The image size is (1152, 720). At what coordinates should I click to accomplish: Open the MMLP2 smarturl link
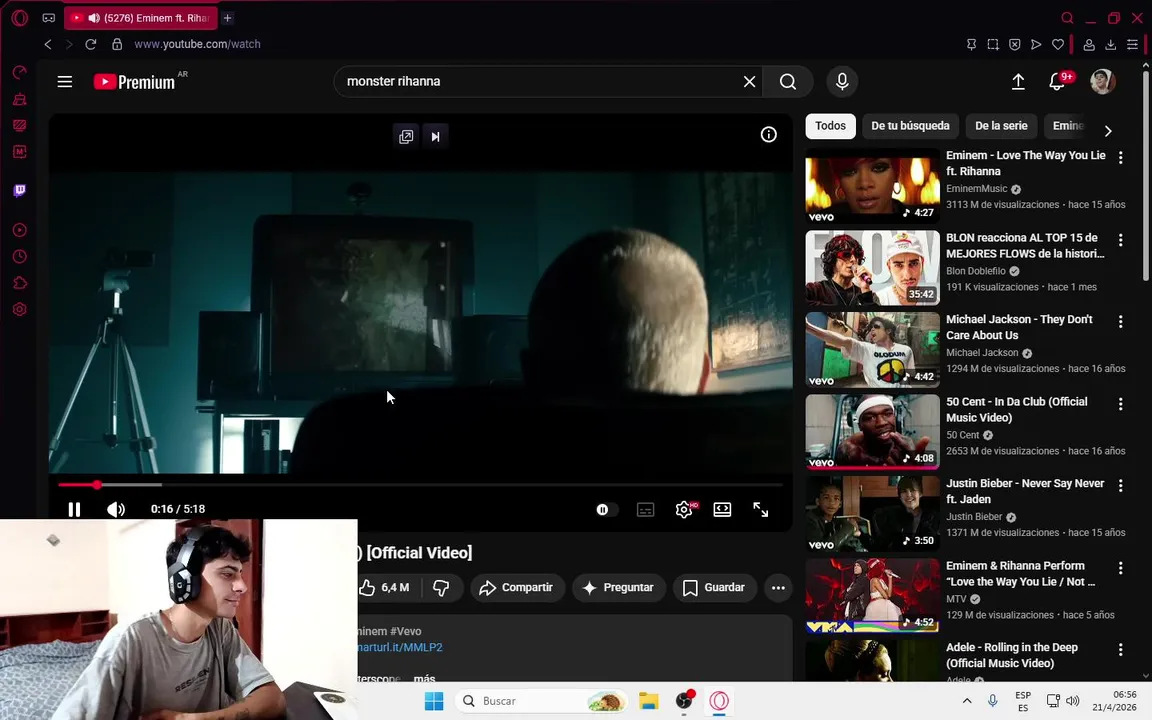pos(400,647)
